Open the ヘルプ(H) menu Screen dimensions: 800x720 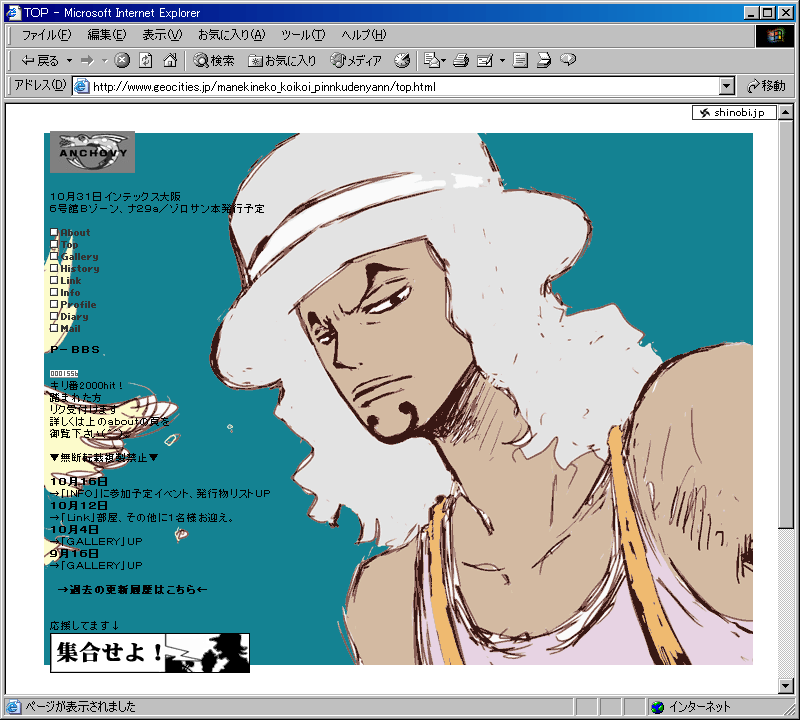(364, 35)
